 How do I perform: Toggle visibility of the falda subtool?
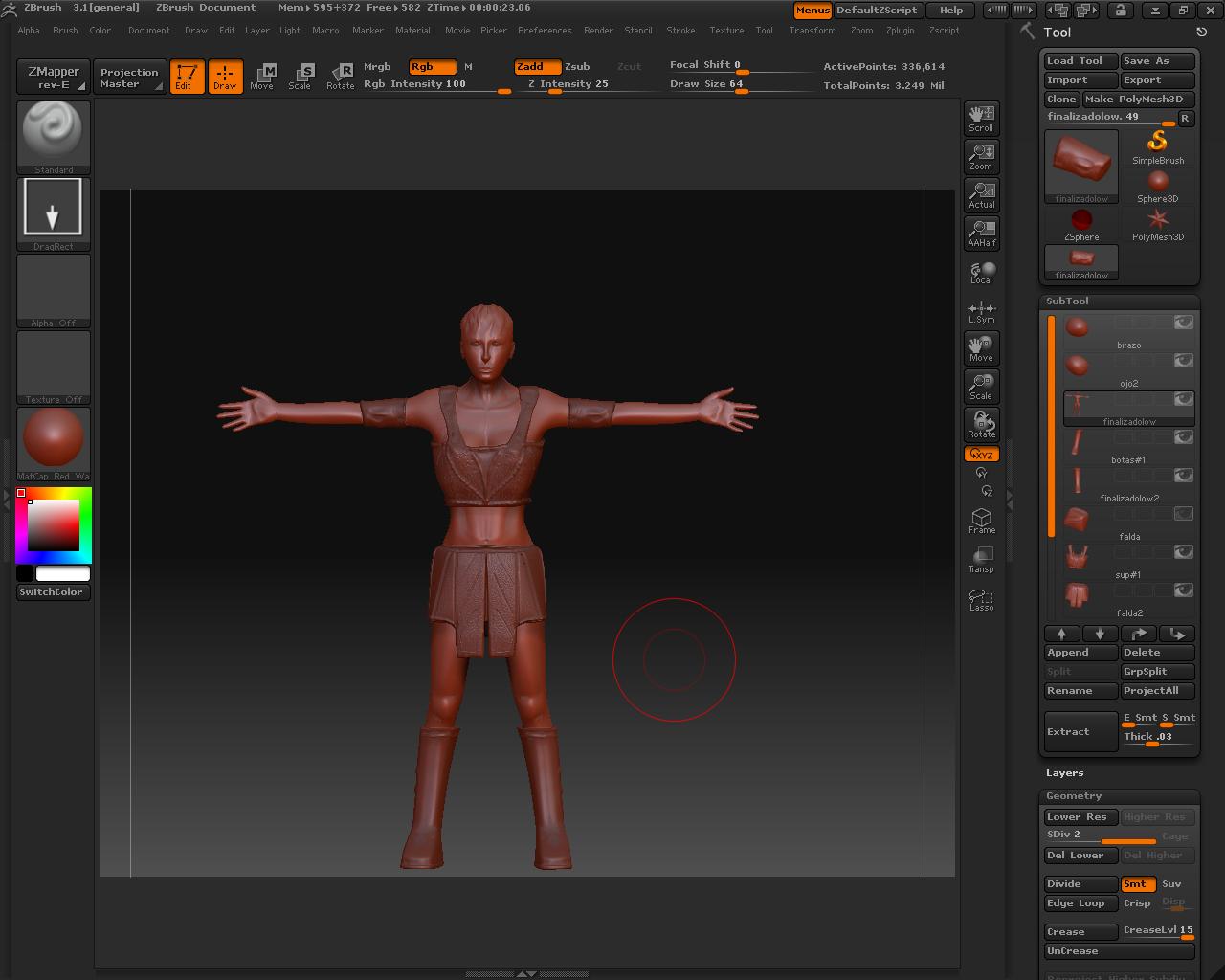[1184, 515]
